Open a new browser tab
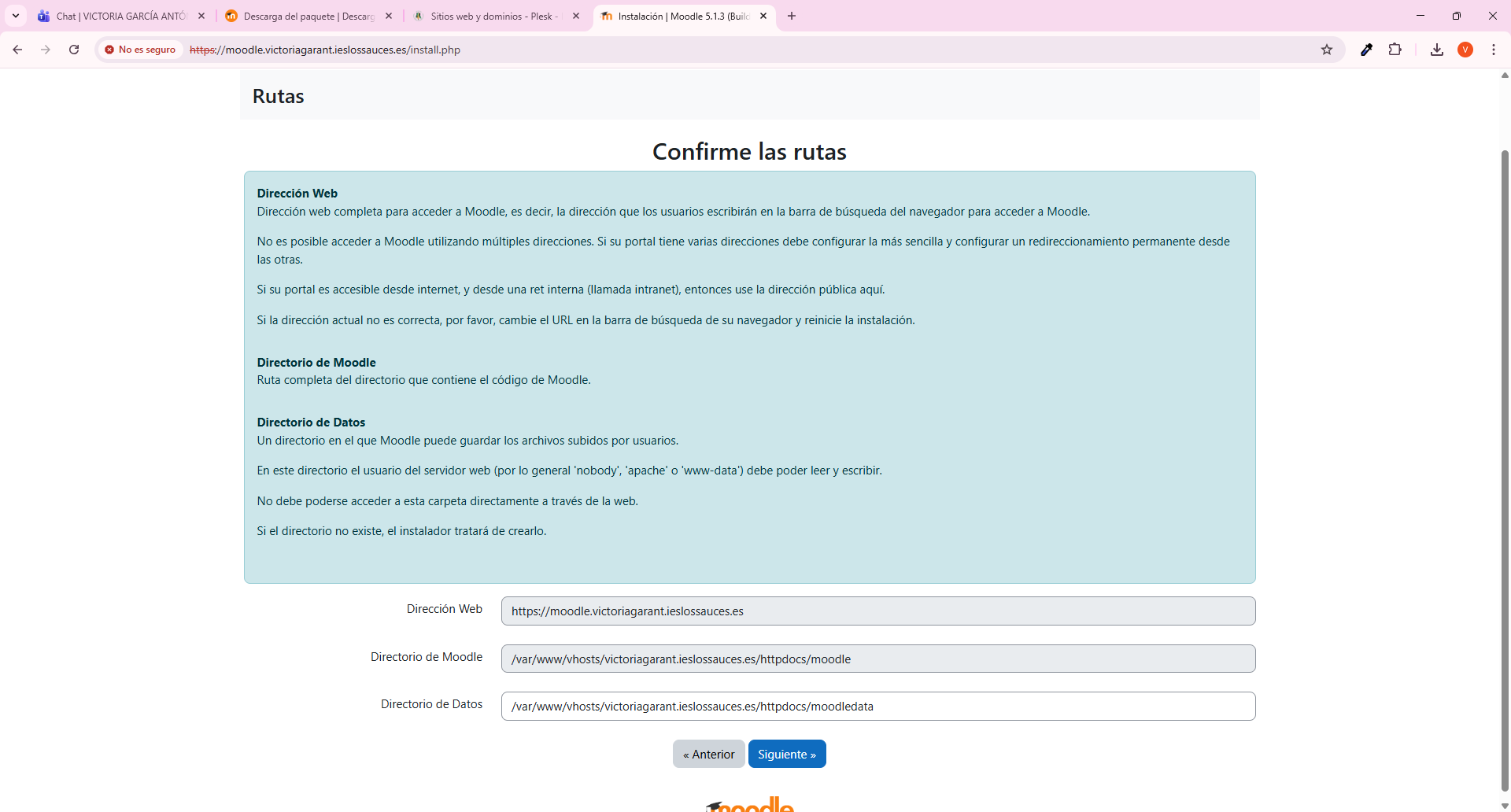The width and height of the screenshot is (1511, 812). point(792,16)
